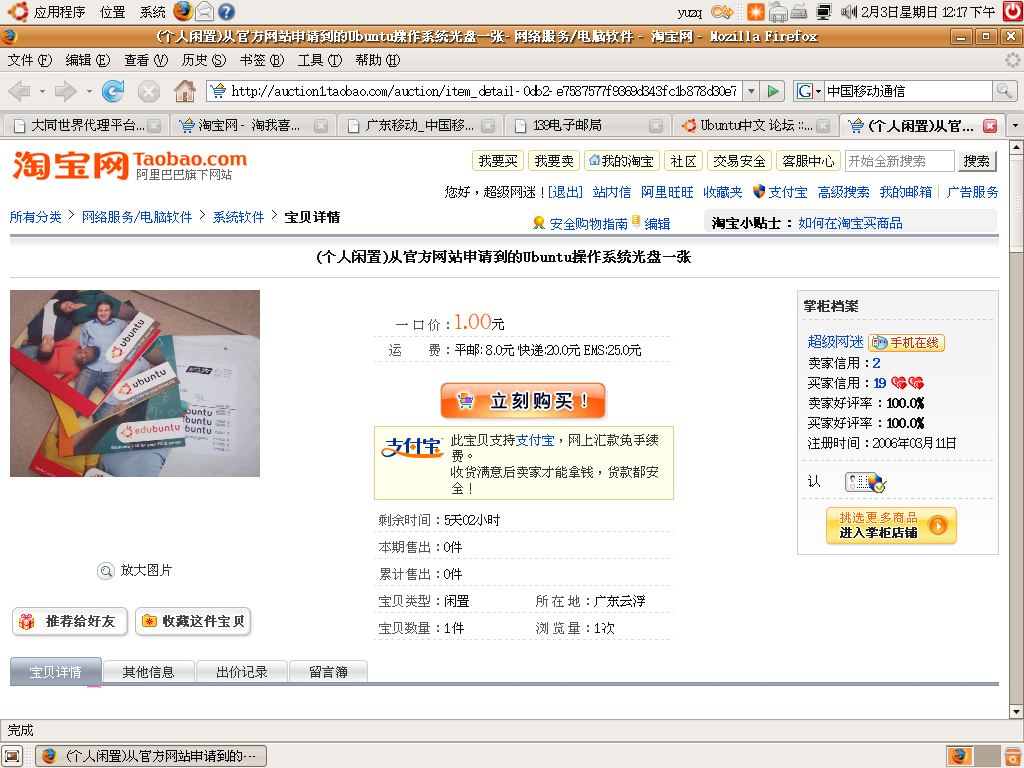This screenshot has width=1024, height=768.
Task: Click the Ubuntu CD product photo thumbnail
Action: click(135, 383)
